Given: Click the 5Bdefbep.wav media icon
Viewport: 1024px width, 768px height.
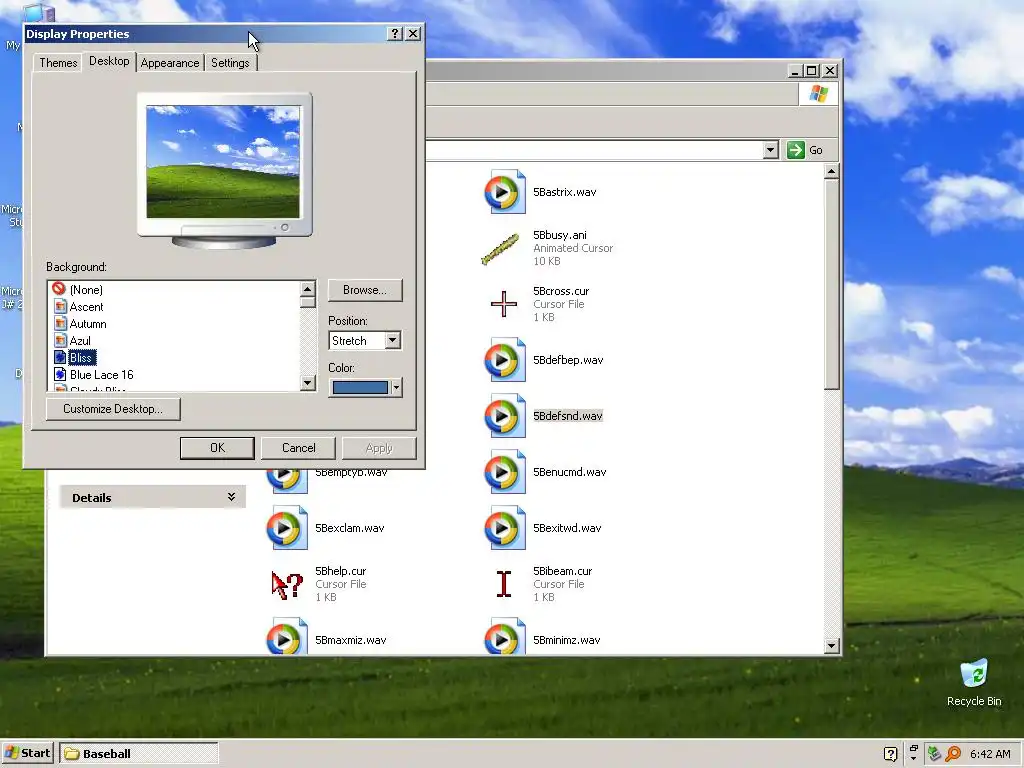Looking at the screenshot, I should click(x=504, y=360).
